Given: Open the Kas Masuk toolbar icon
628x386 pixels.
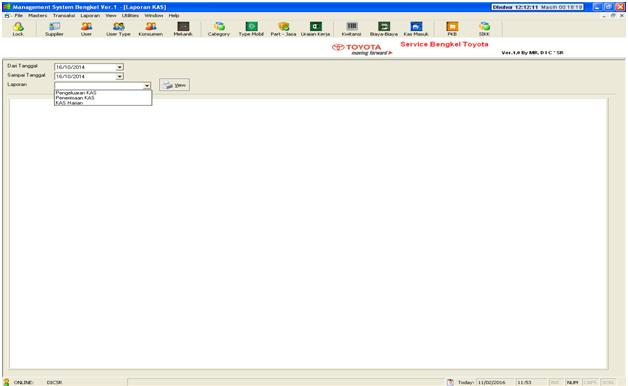Looking at the screenshot, I should 416,29.
